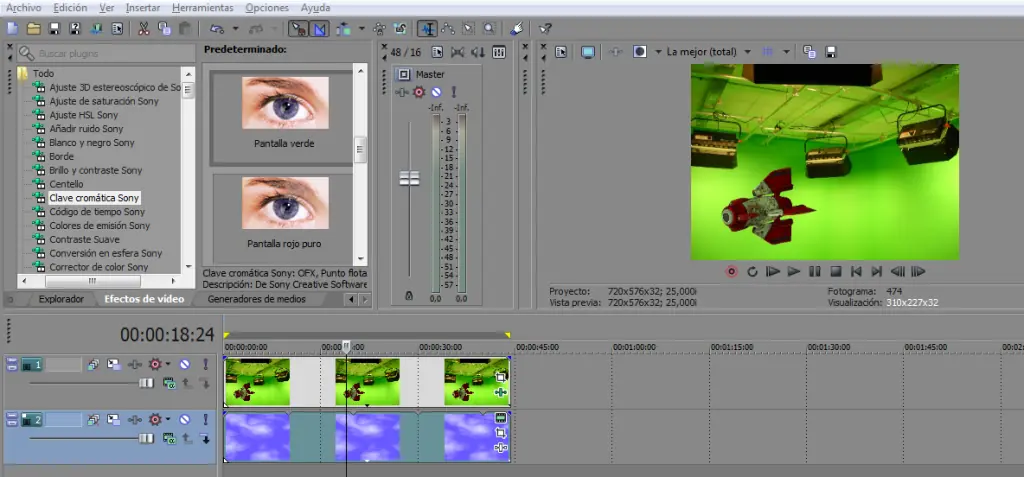This screenshot has width=1024, height=477.
Task: Open the What's This help pointer
Action: click(545, 29)
